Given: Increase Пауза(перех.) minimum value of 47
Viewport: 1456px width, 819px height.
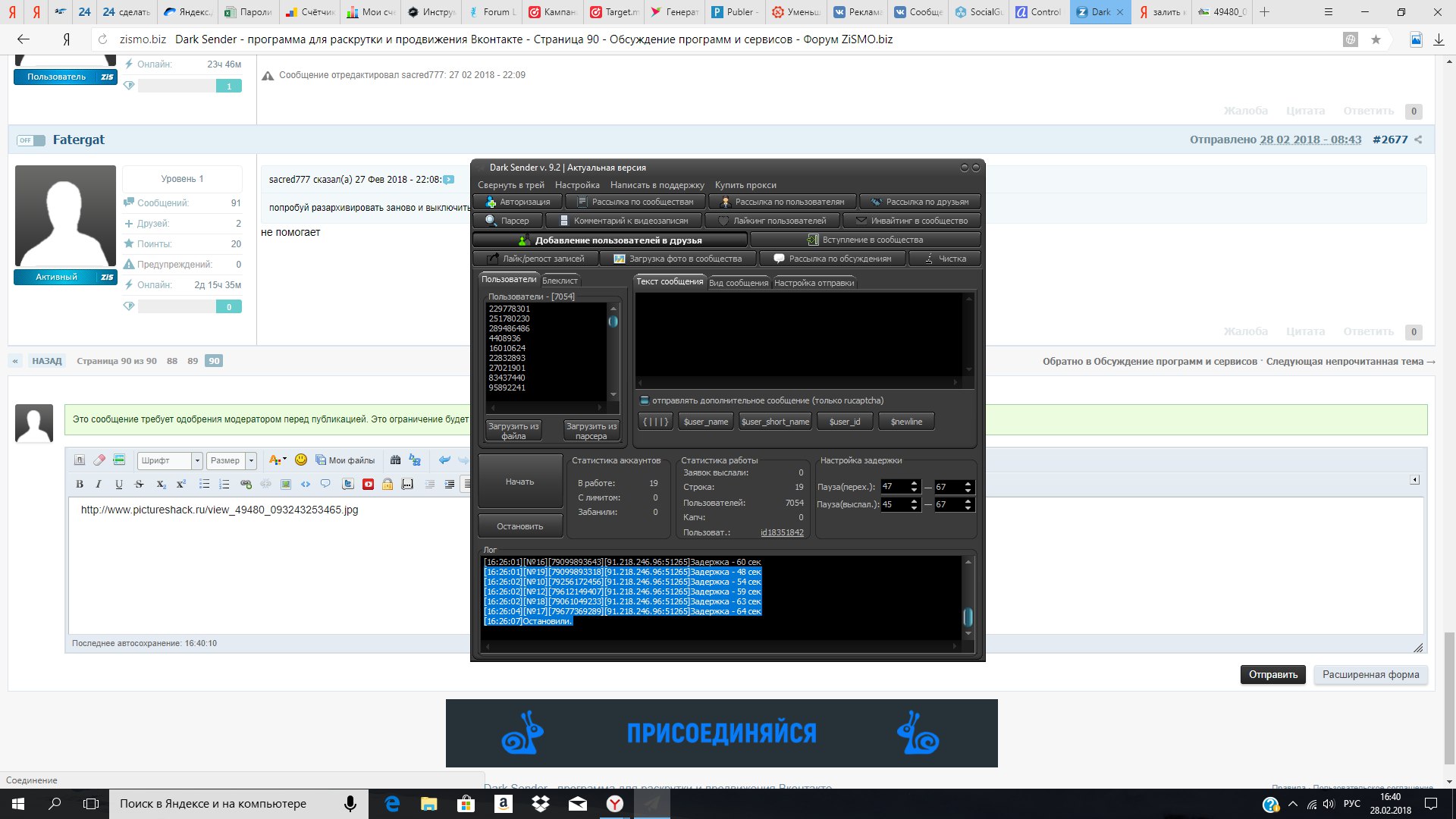Looking at the screenshot, I should (914, 483).
